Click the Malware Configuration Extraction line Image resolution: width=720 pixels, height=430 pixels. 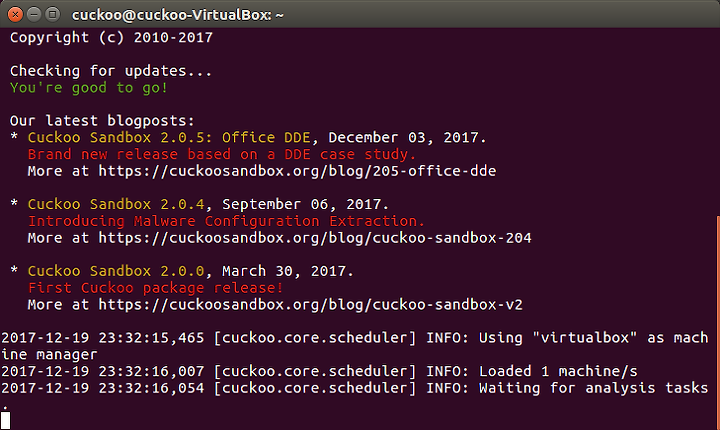point(226,221)
